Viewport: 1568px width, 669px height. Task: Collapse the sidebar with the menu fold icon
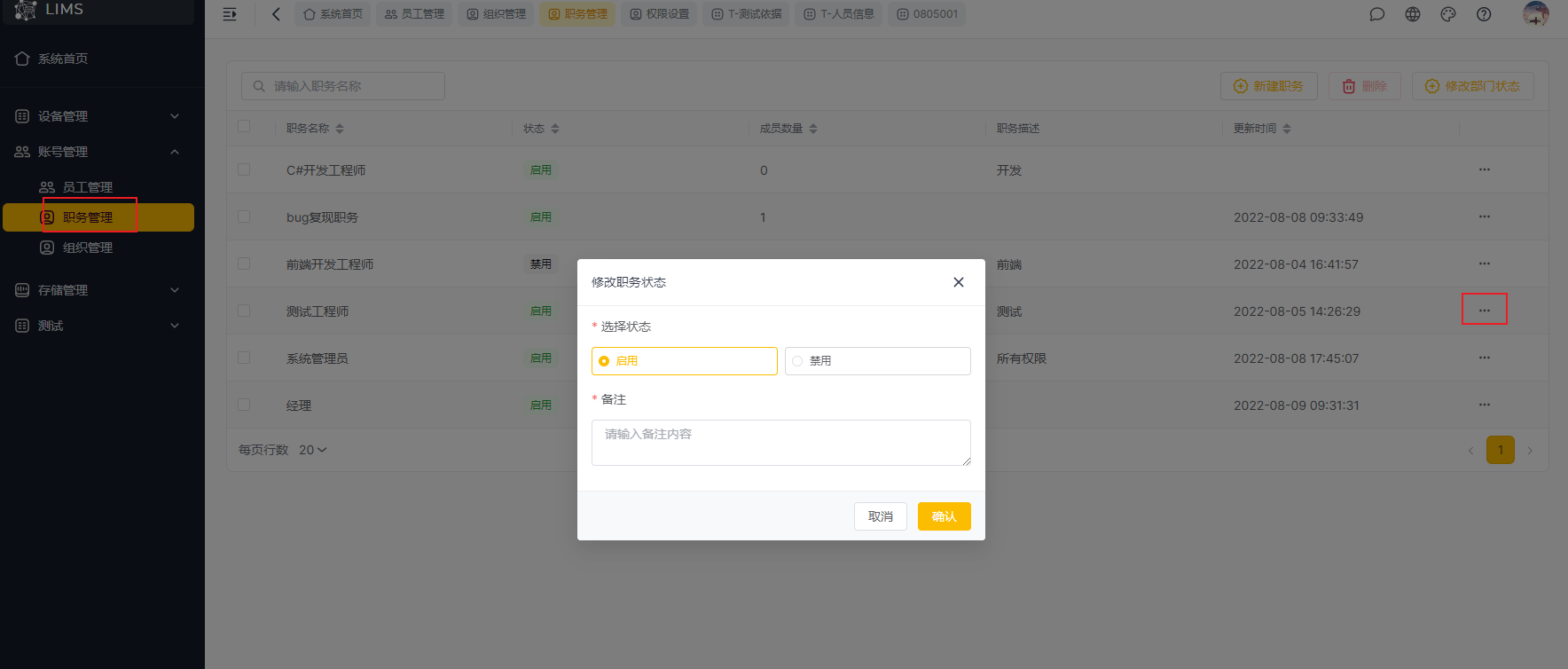230,14
